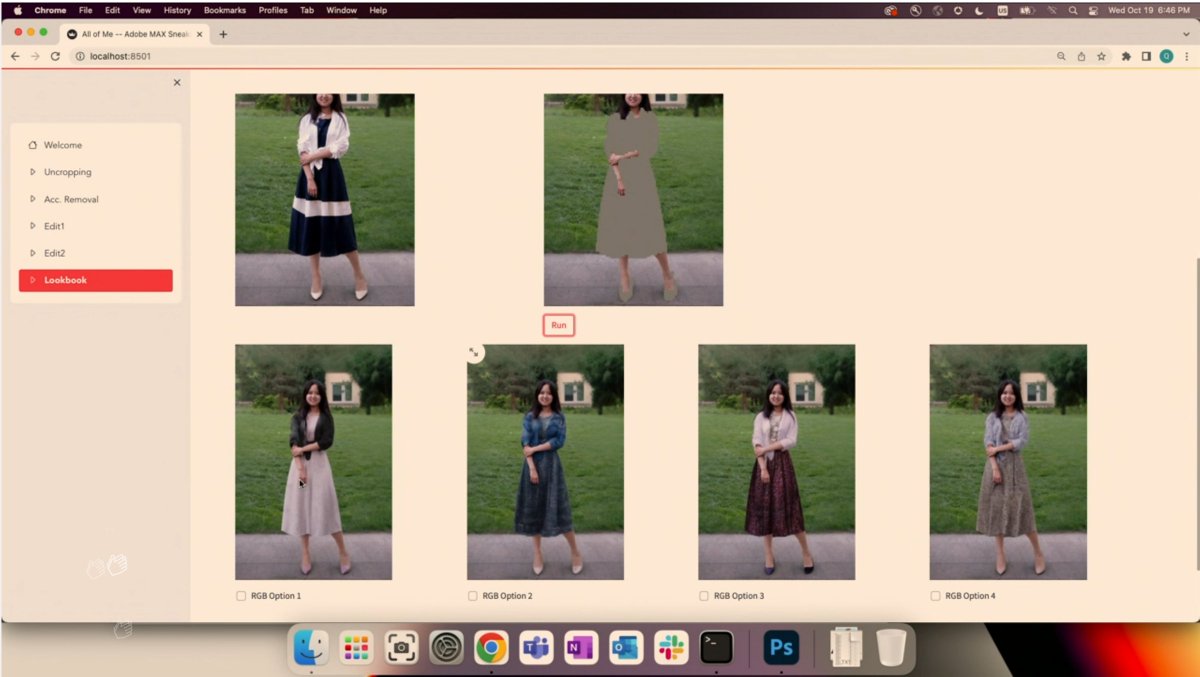Open the tab search chevron dropdown
Viewport: 1200px width, 677px height.
(1186, 34)
